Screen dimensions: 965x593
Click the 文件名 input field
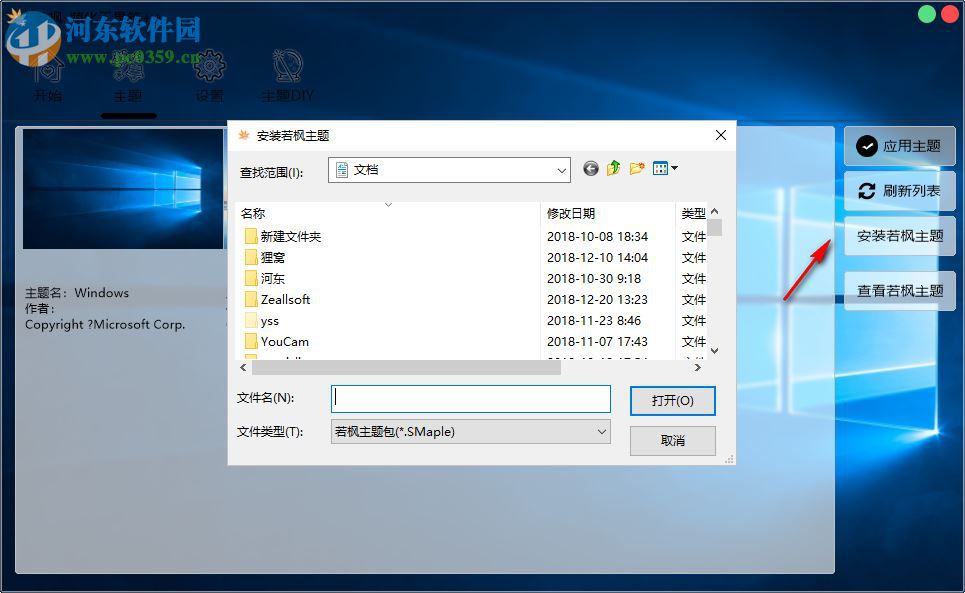pyautogui.click(x=470, y=398)
